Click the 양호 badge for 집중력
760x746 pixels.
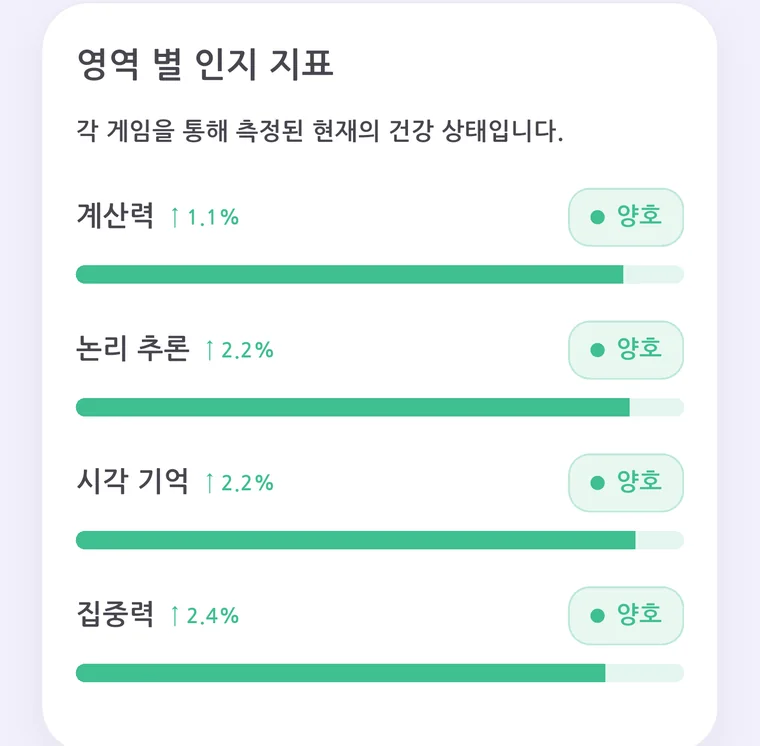(x=626, y=616)
